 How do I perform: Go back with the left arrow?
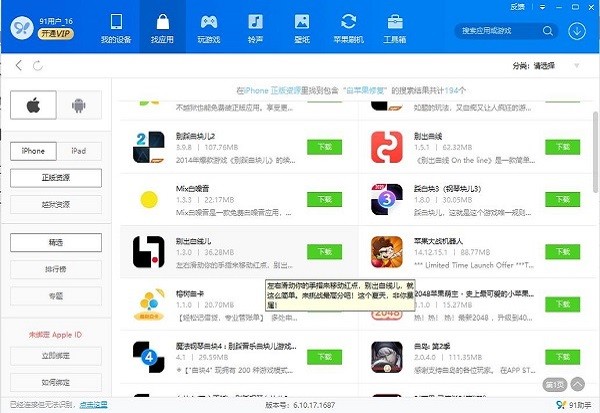18,65
